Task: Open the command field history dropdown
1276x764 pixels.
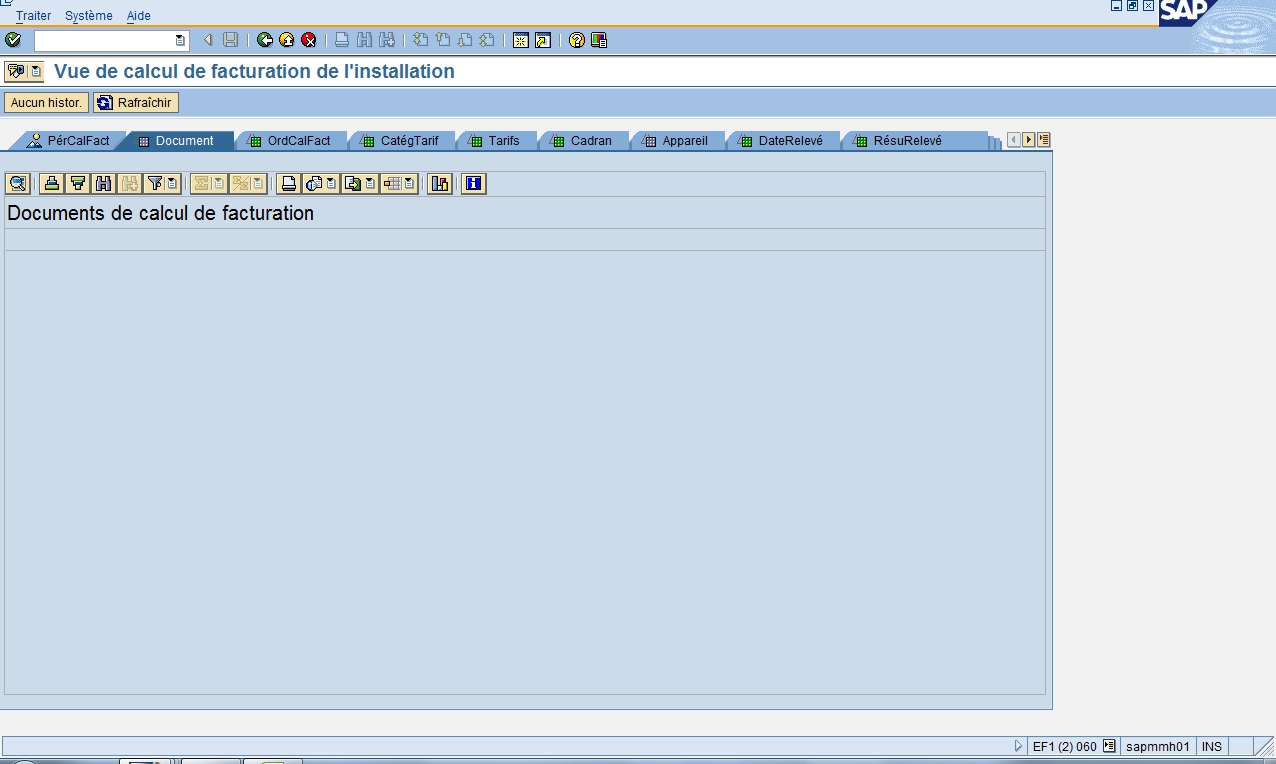Action: (x=180, y=40)
